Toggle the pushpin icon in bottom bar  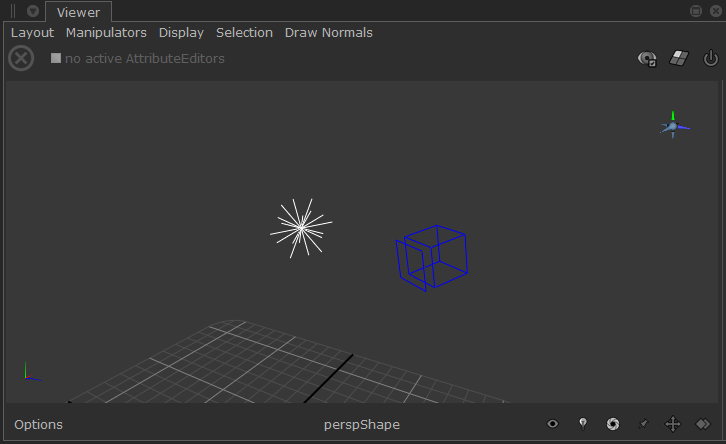(x=643, y=424)
